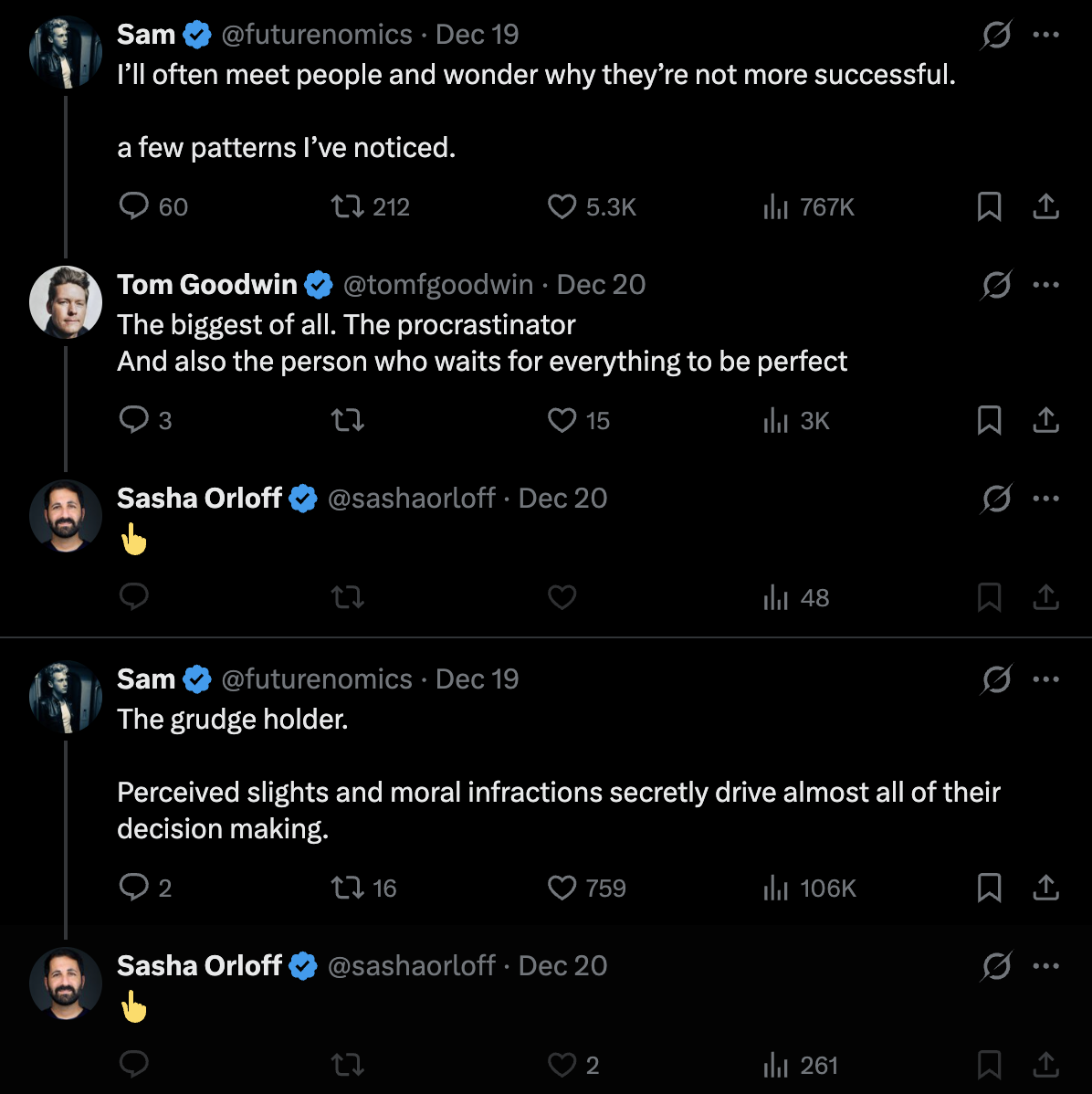This screenshot has width=1092, height=1094.
Task: Reply to Sam's first tweet
Action: click(x=134, y=207)
